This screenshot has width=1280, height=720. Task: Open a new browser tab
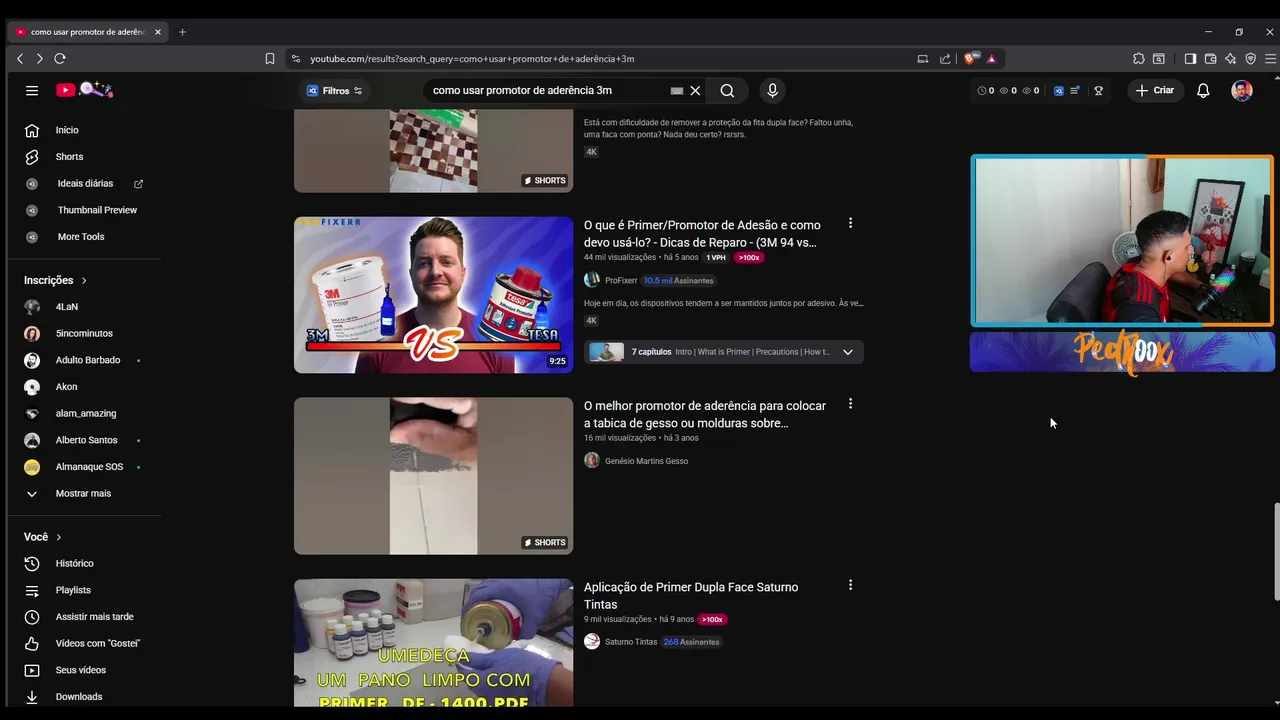pos(182,32)
